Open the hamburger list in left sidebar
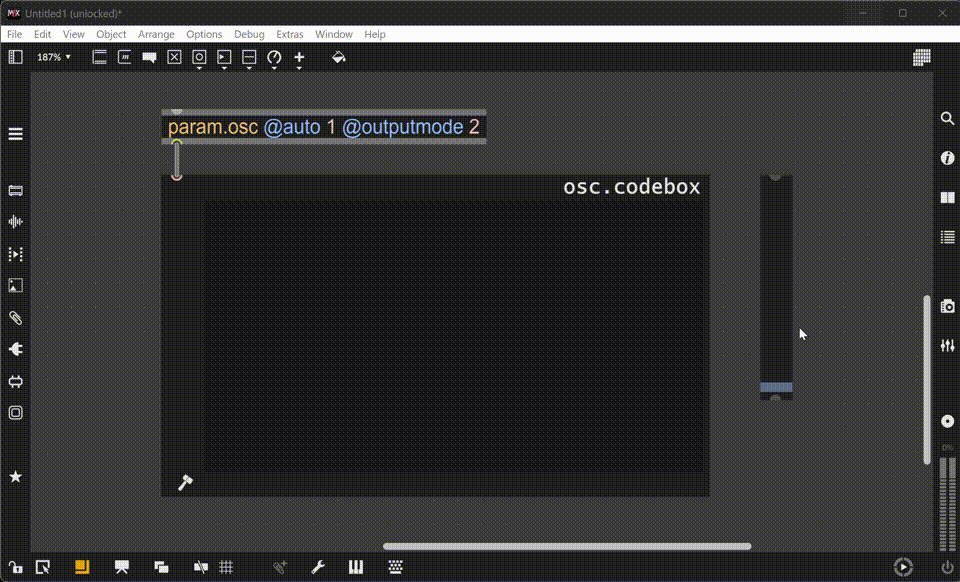Viewport: 960px width, 582px height. [x=15, y=134]
